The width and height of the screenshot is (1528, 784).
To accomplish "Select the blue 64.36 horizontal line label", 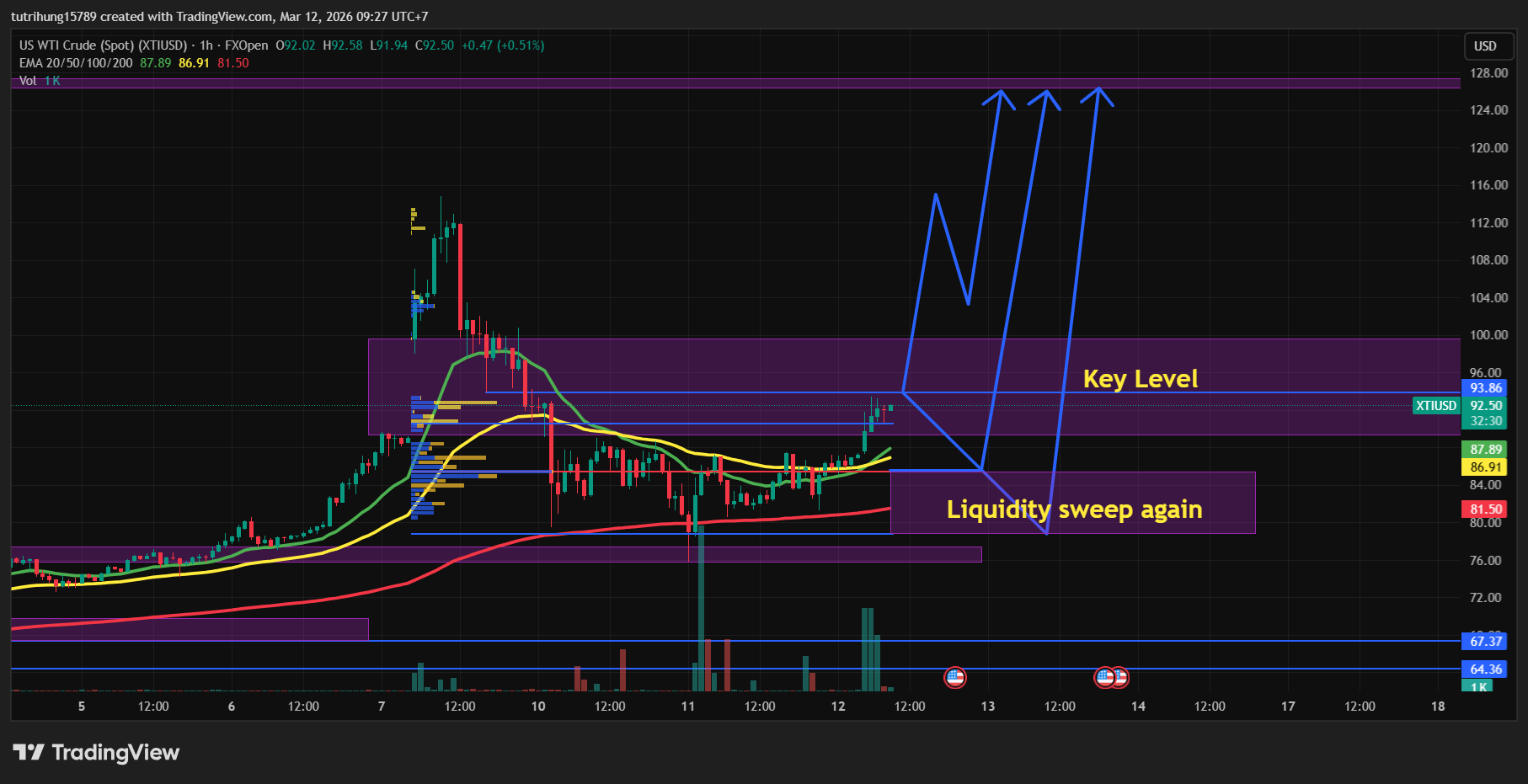I will click(1486, 669).
